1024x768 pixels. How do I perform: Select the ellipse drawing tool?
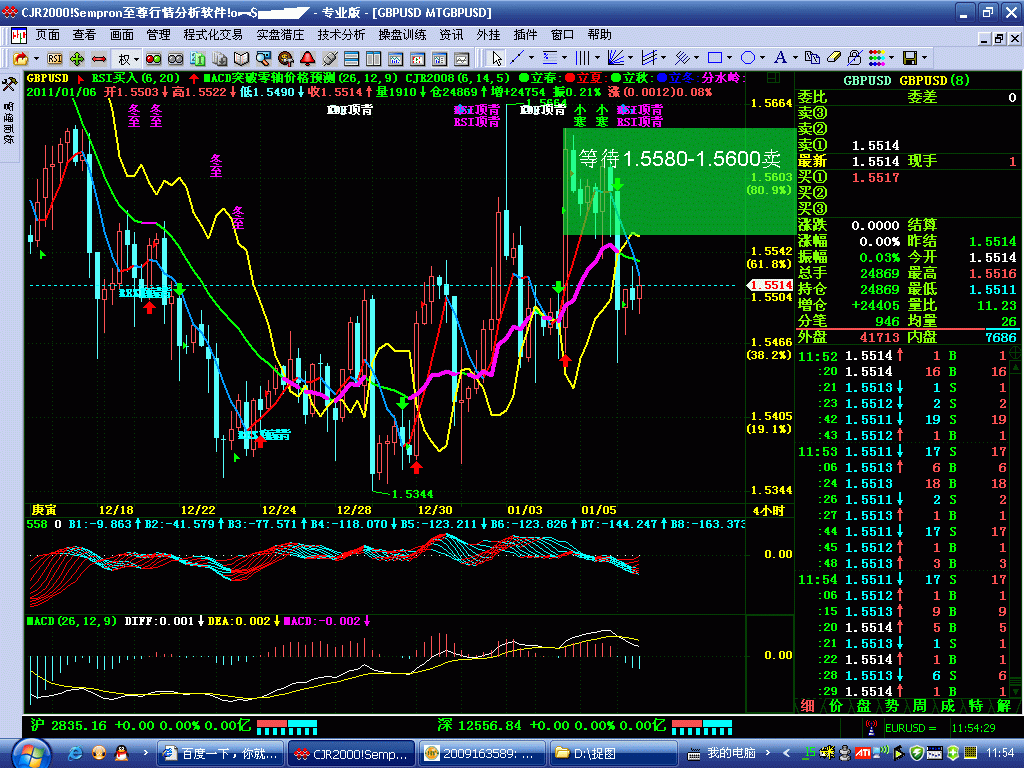[x=748, y=58]
